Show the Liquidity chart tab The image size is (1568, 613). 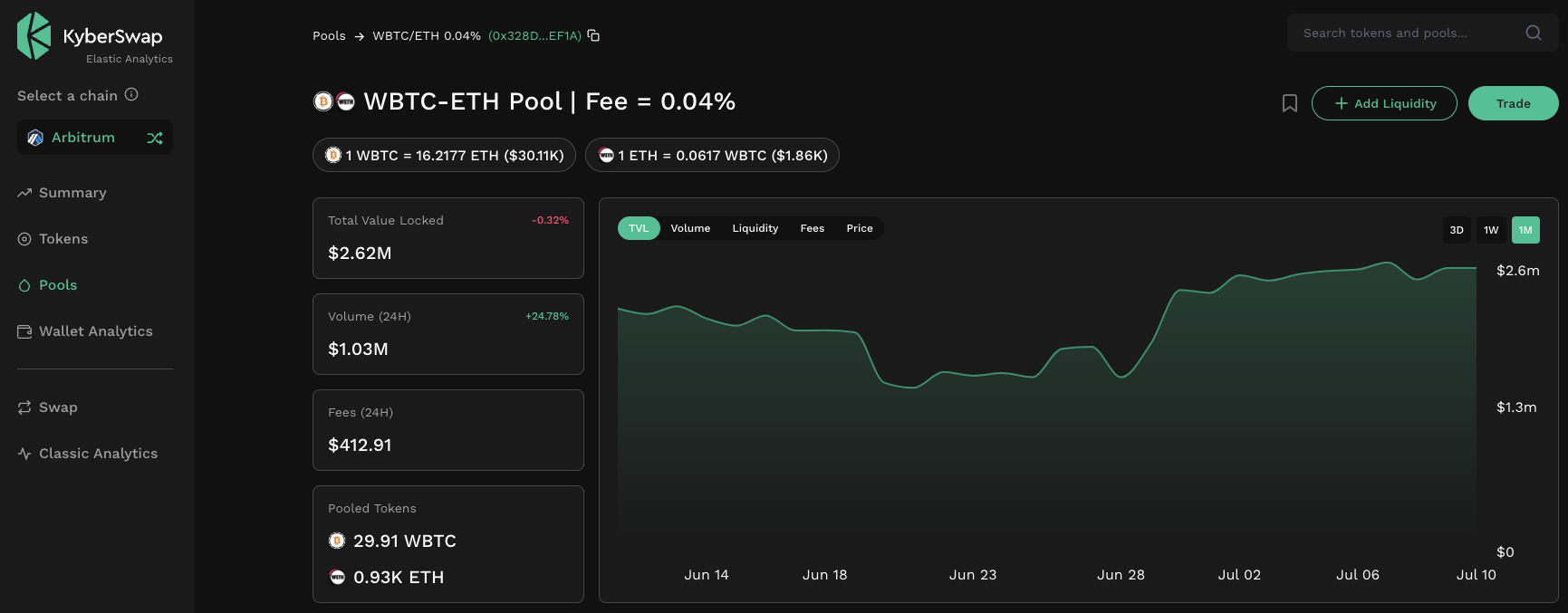point(755,228)
